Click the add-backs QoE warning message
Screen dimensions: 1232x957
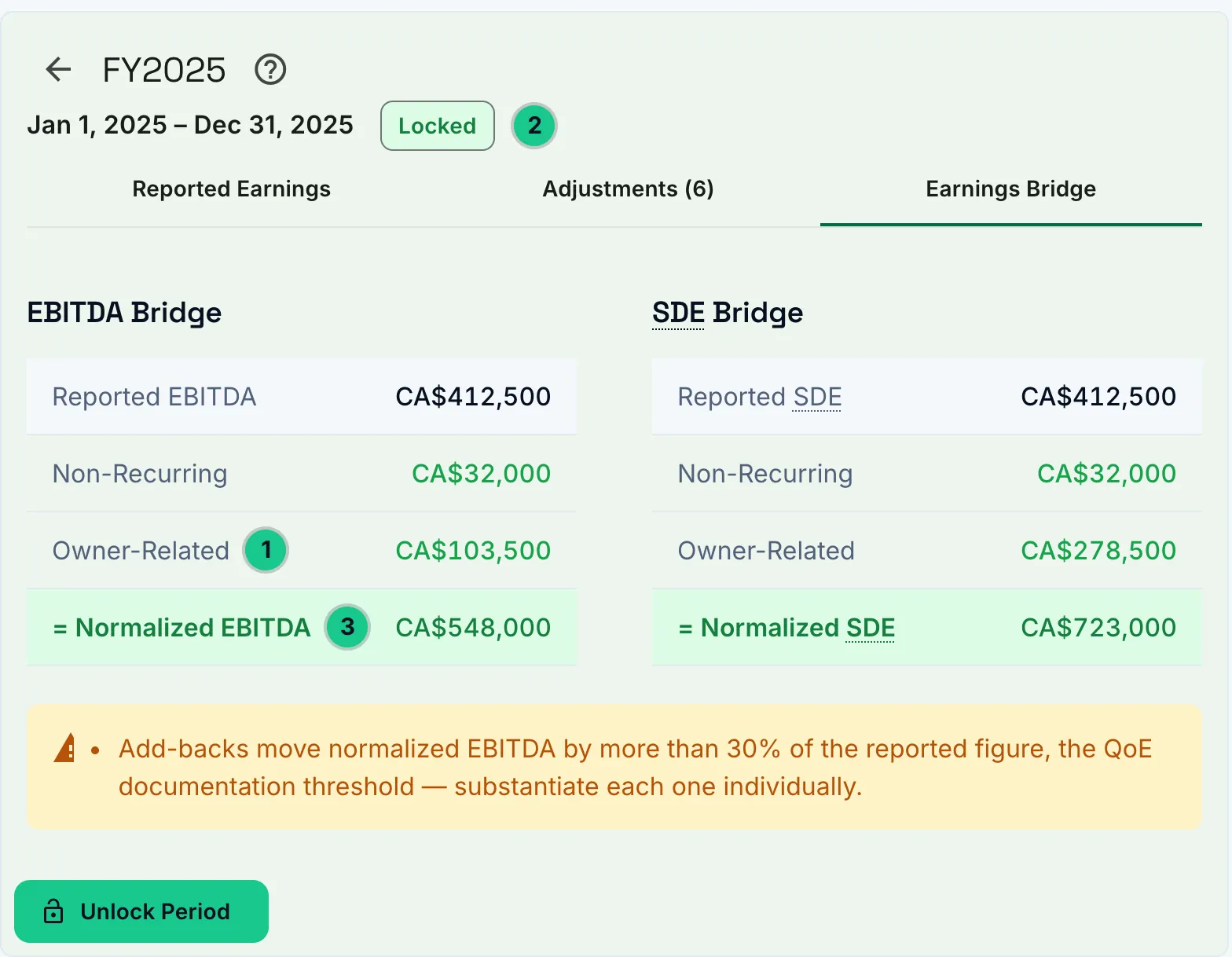pos(635,768)
